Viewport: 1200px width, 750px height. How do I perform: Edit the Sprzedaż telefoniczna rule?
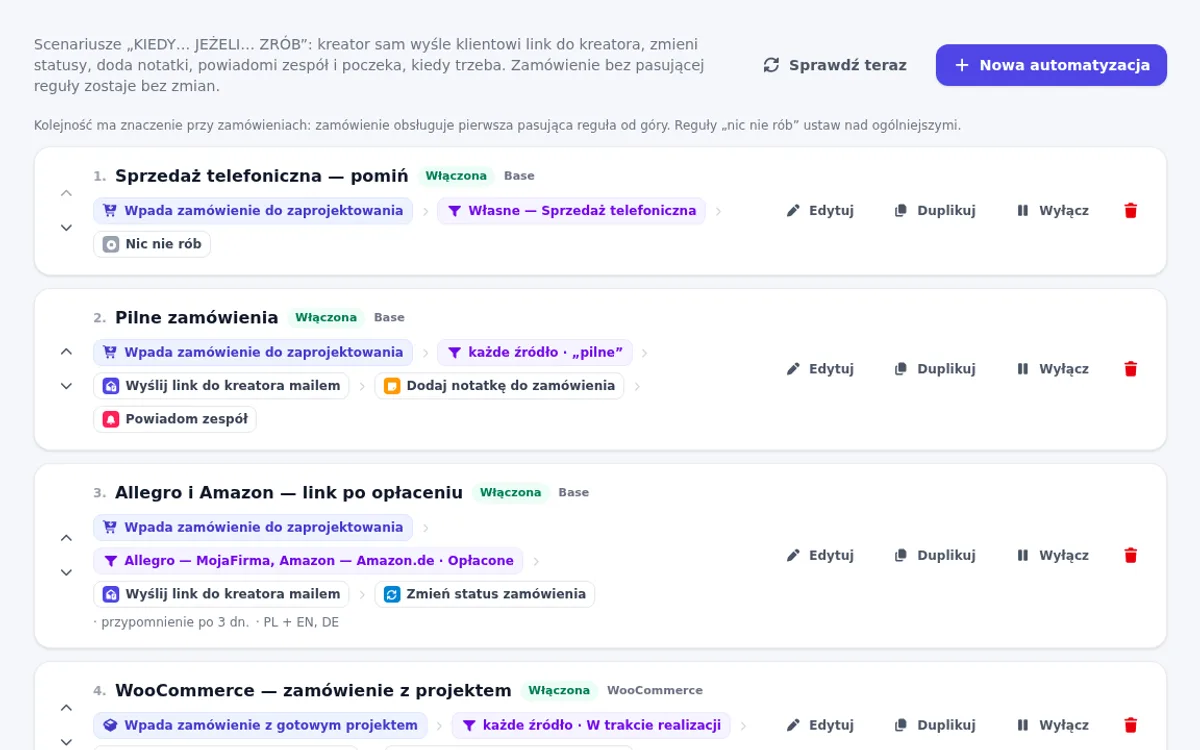(820, 211)
